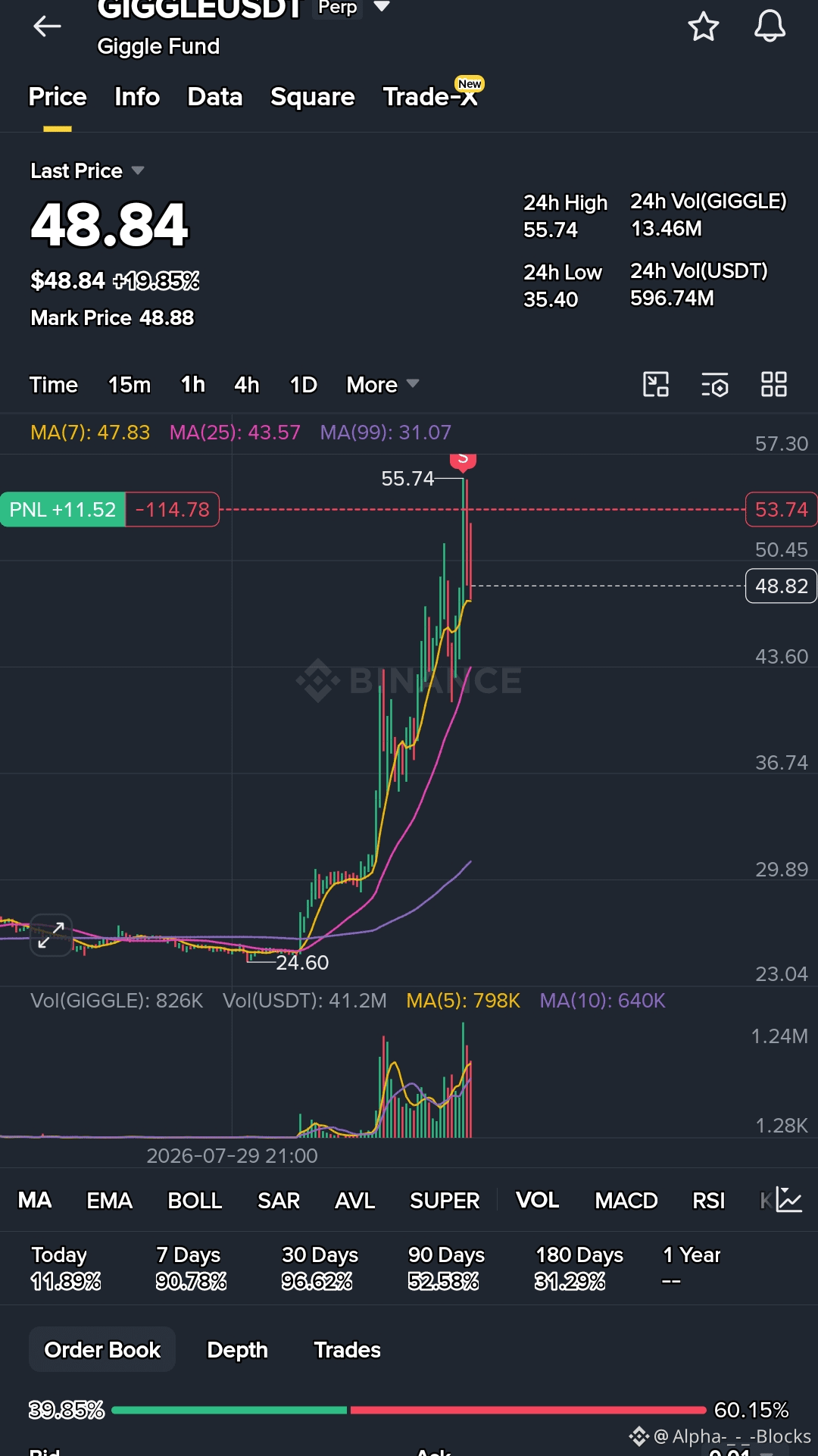Tap the 7 Days 90.78% performance
This screenshot has width=818, height=1456.
(191, 1267)
